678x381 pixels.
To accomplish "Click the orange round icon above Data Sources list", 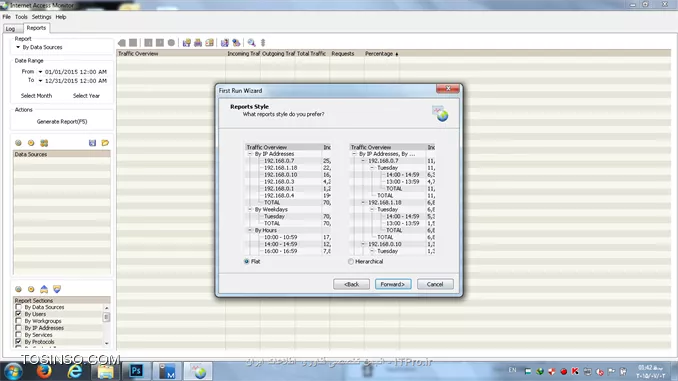I will coord(31,143).
